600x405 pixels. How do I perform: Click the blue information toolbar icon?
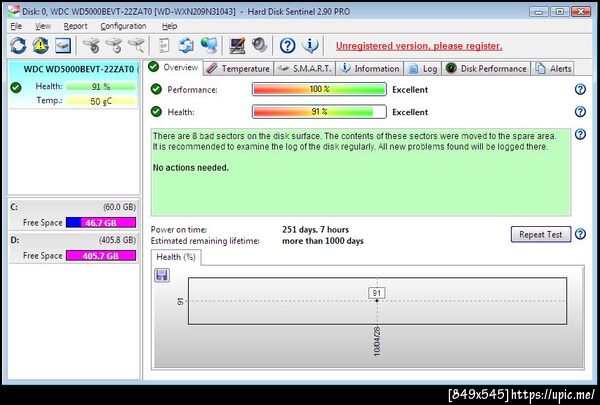point(310,46)
